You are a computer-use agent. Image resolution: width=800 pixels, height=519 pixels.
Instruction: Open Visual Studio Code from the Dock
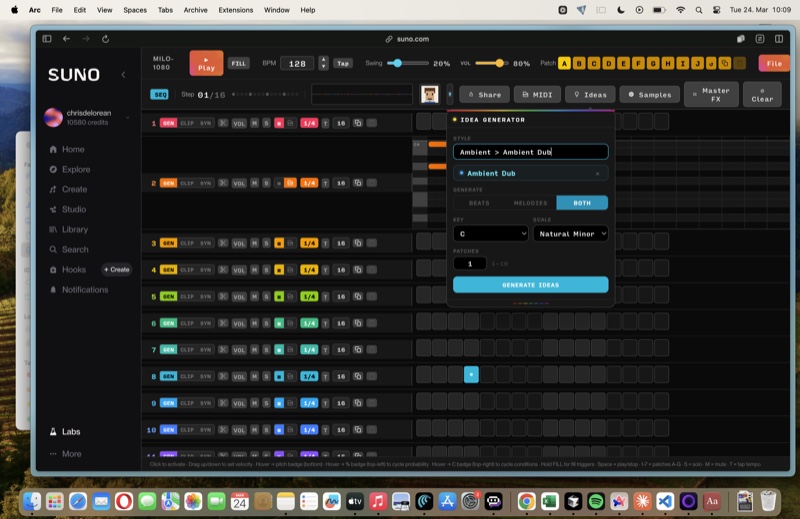[665, 502]
